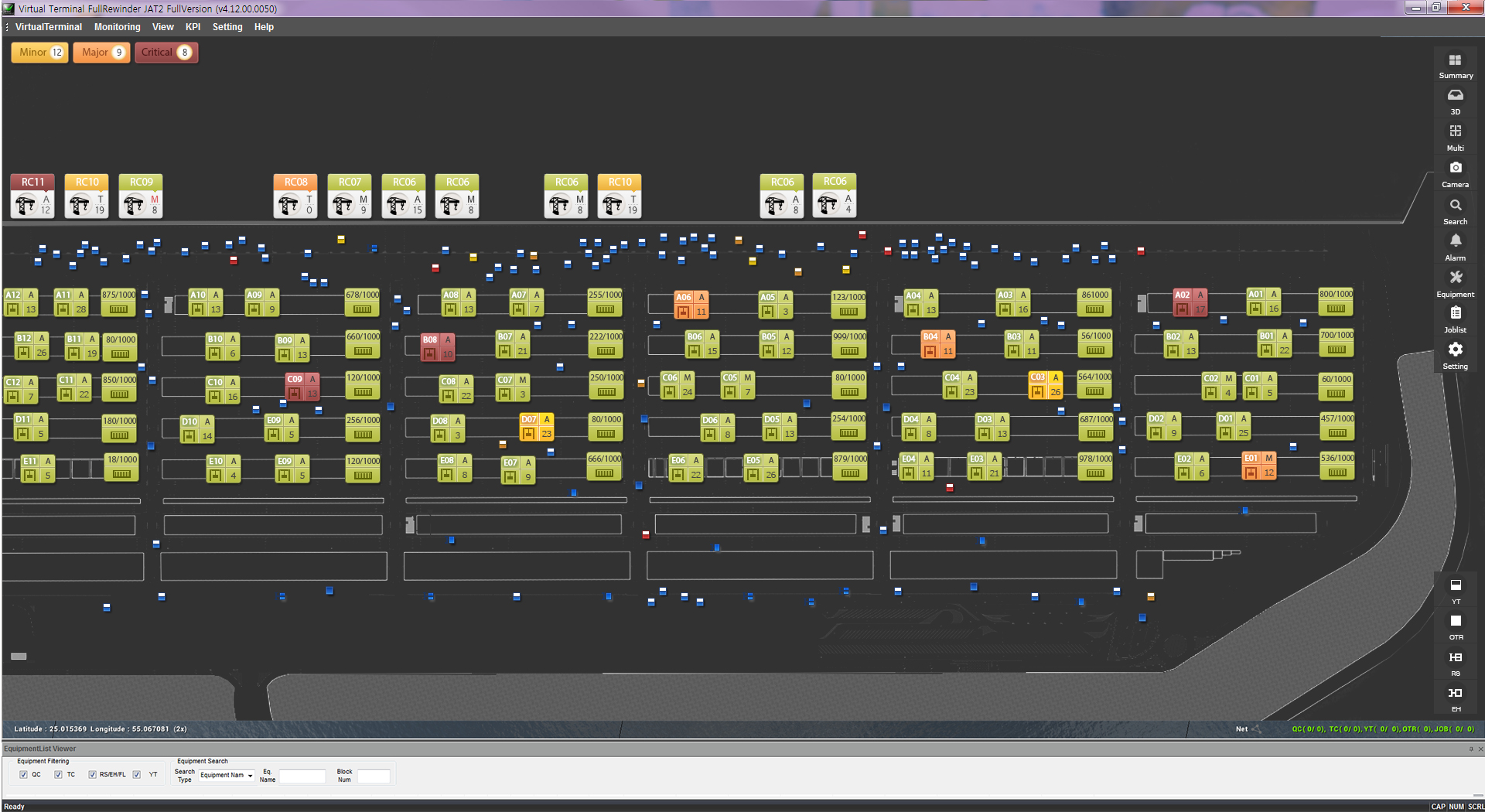Open the Monitoring menu
Screen dimensions: 1485x812
click(x=117, y=27)
